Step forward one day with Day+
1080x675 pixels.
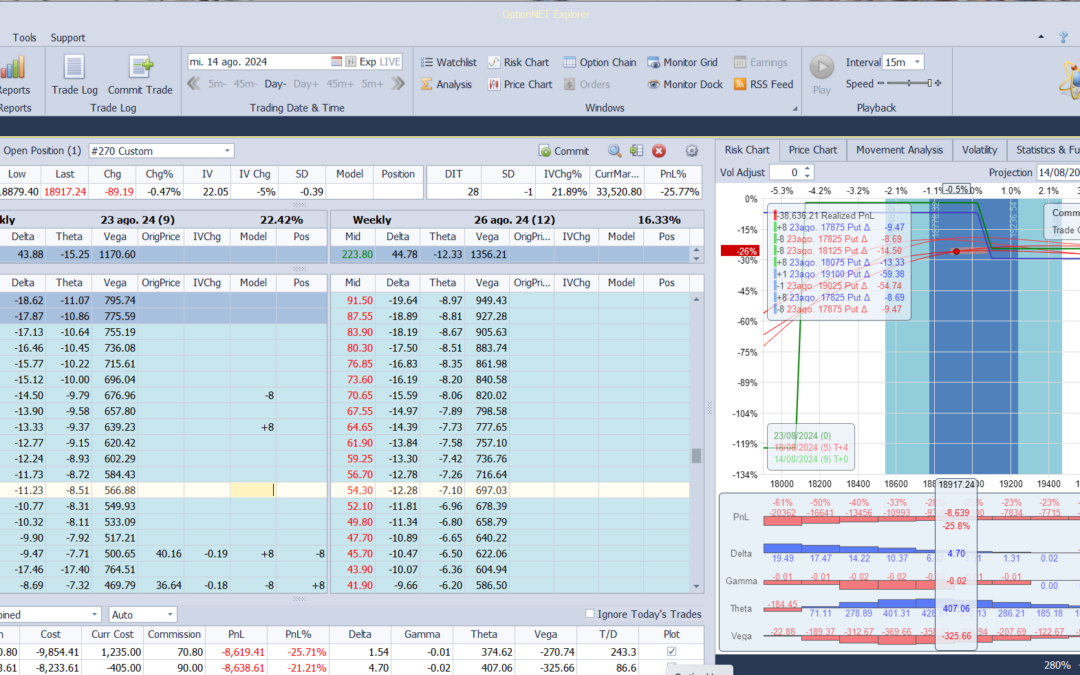[x=306, y=85]
